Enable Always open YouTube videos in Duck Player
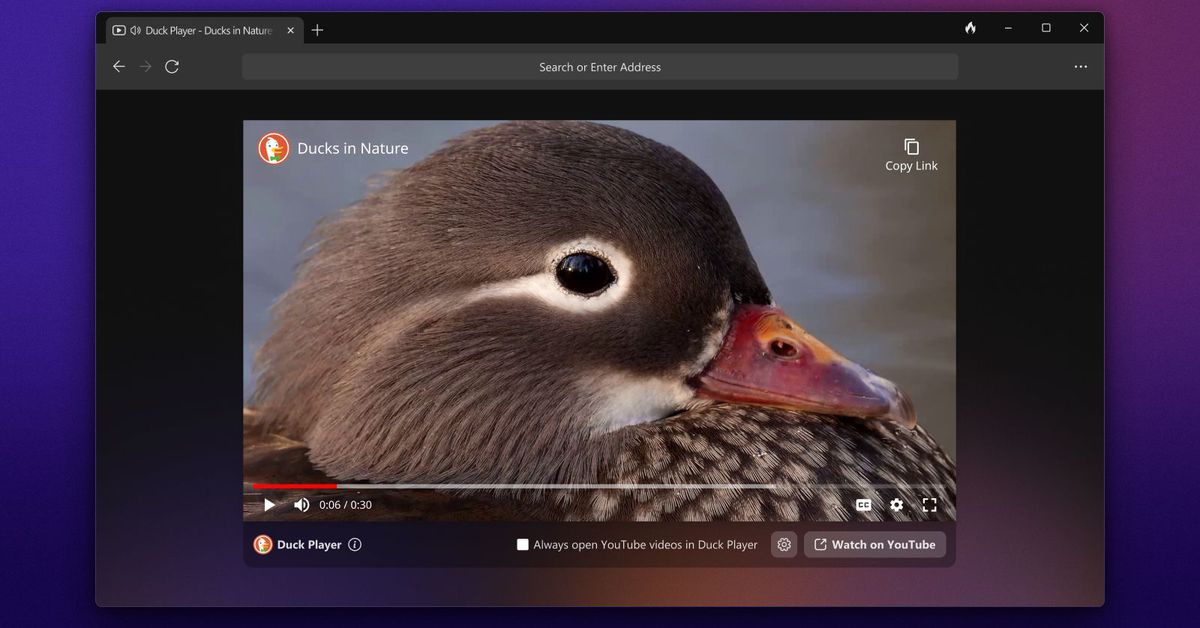This screenshot has width=1200, height=628. pyautogui.click(x=522, y=545)
